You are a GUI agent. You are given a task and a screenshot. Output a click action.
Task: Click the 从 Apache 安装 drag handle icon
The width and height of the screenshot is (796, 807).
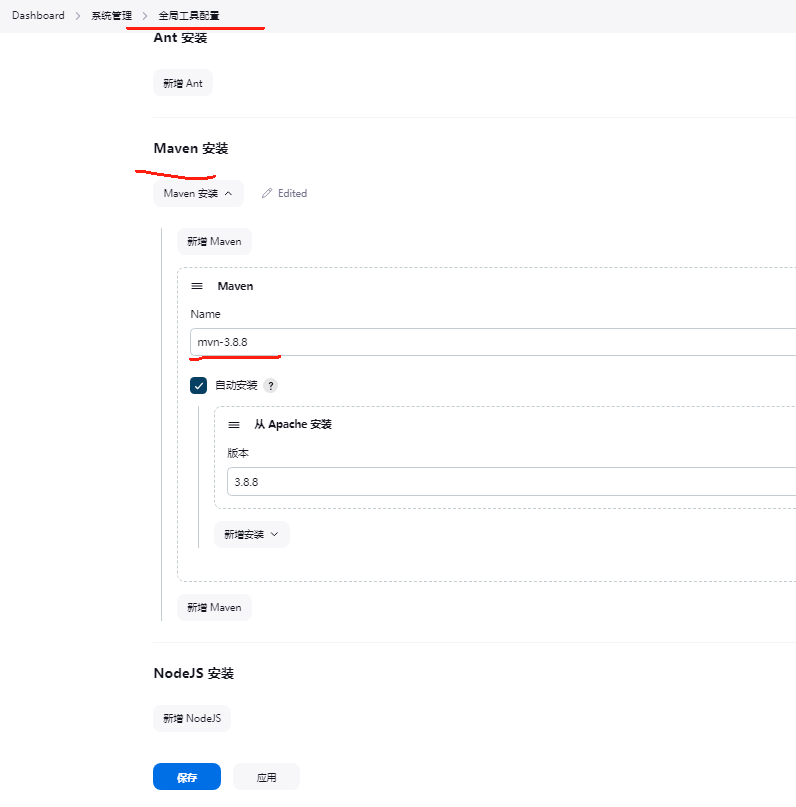point(234,425)
